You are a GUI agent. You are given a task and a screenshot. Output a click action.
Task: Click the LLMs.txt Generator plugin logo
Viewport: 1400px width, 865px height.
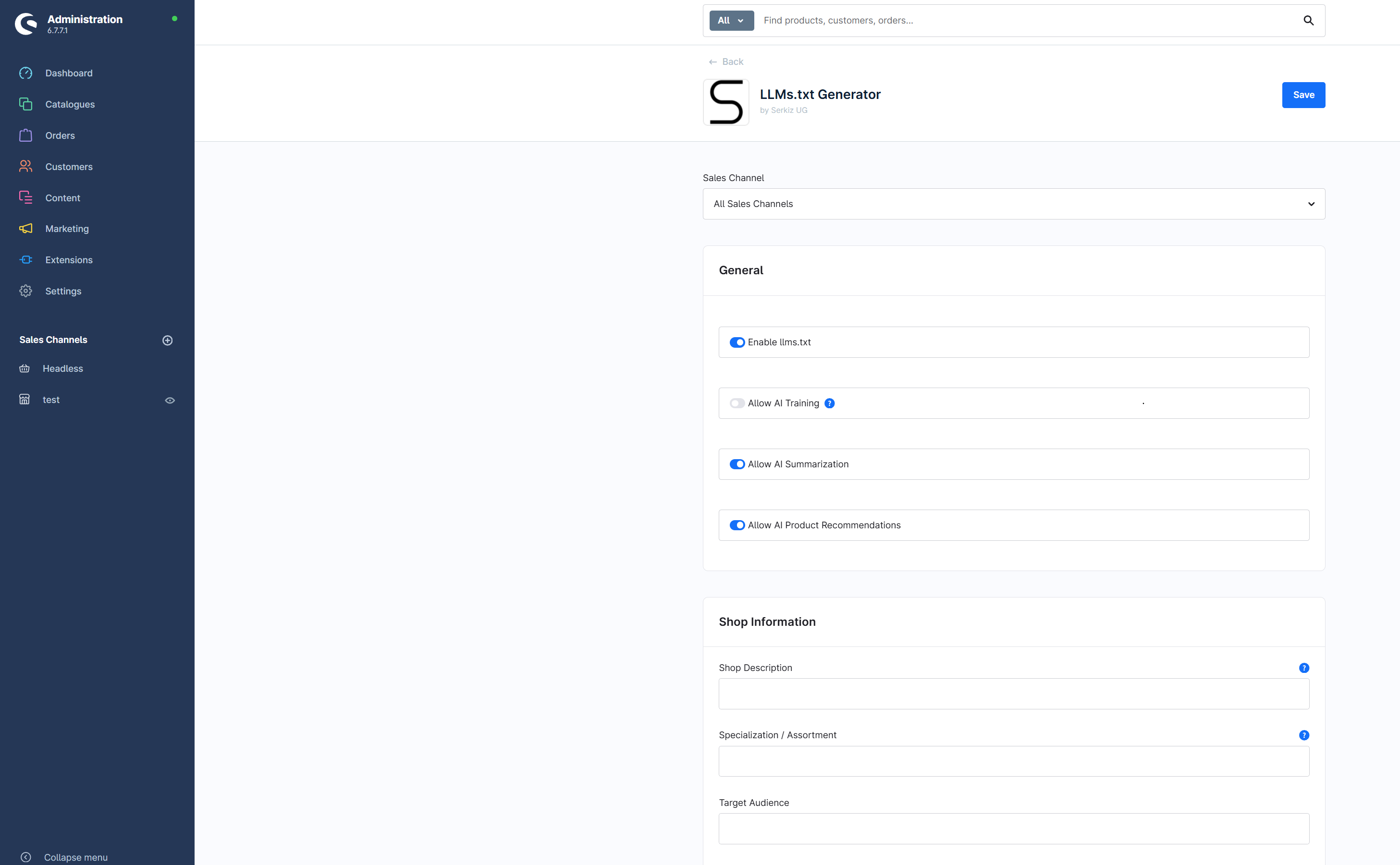point(725,102)
